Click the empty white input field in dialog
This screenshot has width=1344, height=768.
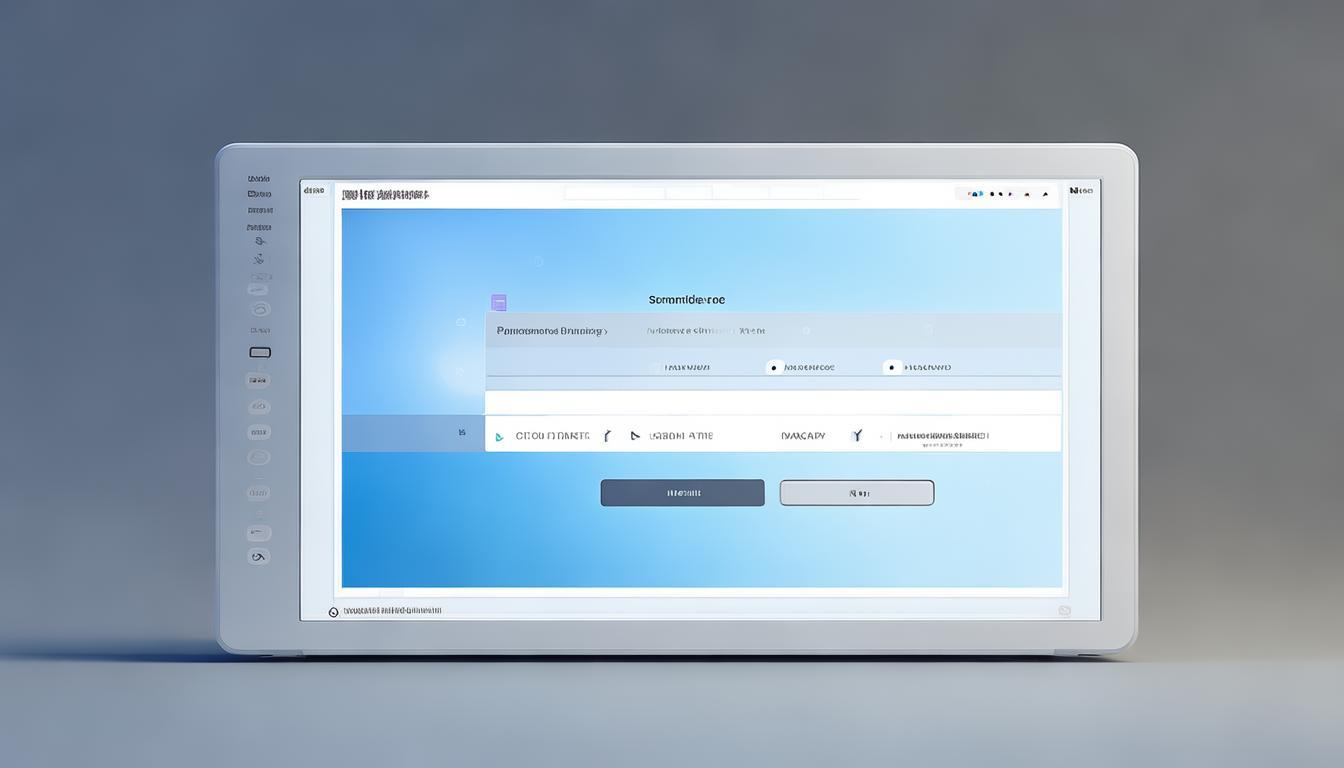click(772, 402)
